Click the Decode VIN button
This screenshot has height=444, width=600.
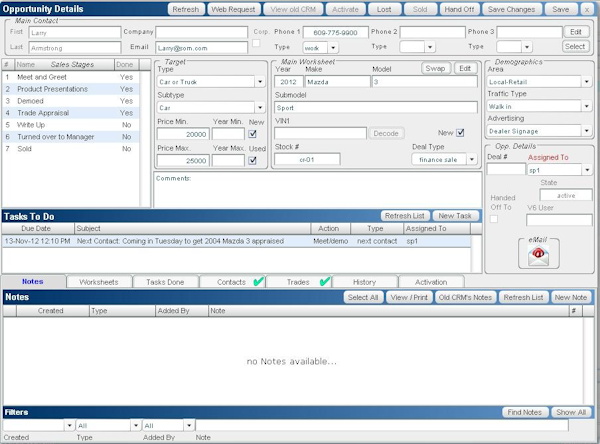tap(386, 133)
